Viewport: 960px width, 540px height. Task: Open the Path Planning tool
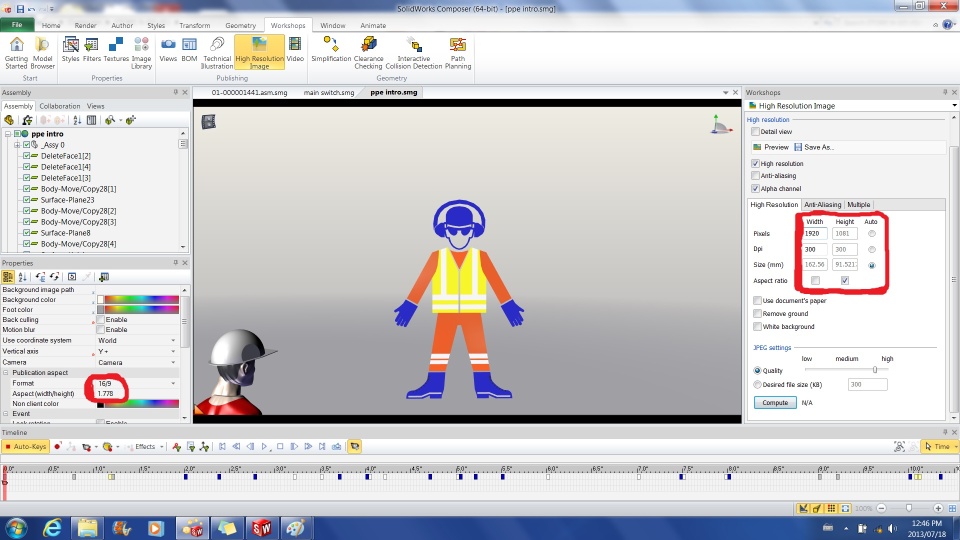click(458, 53)
